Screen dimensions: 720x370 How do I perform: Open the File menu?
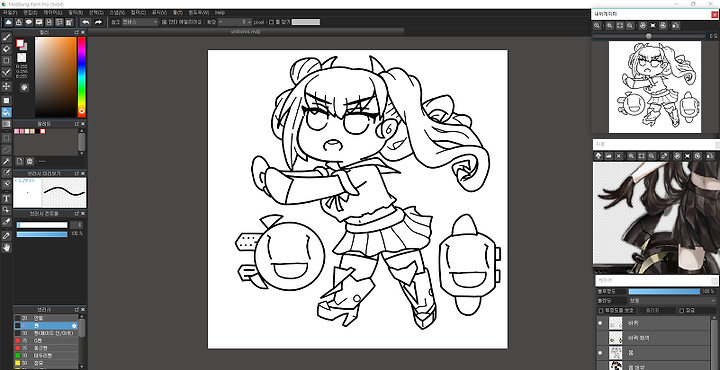pyautogui.click(x=10, y=12)
